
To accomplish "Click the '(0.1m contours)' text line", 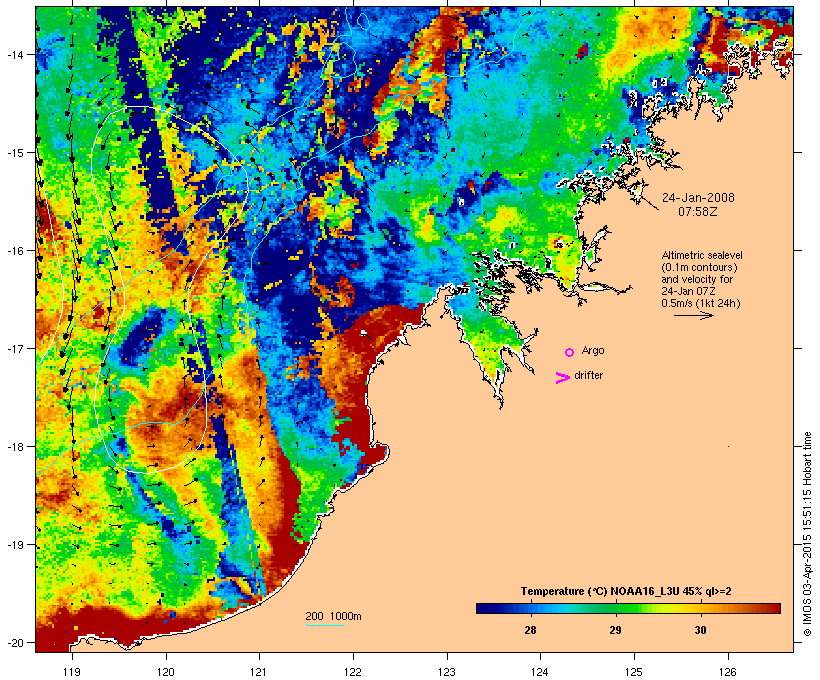I will click(x=699, y=267).
